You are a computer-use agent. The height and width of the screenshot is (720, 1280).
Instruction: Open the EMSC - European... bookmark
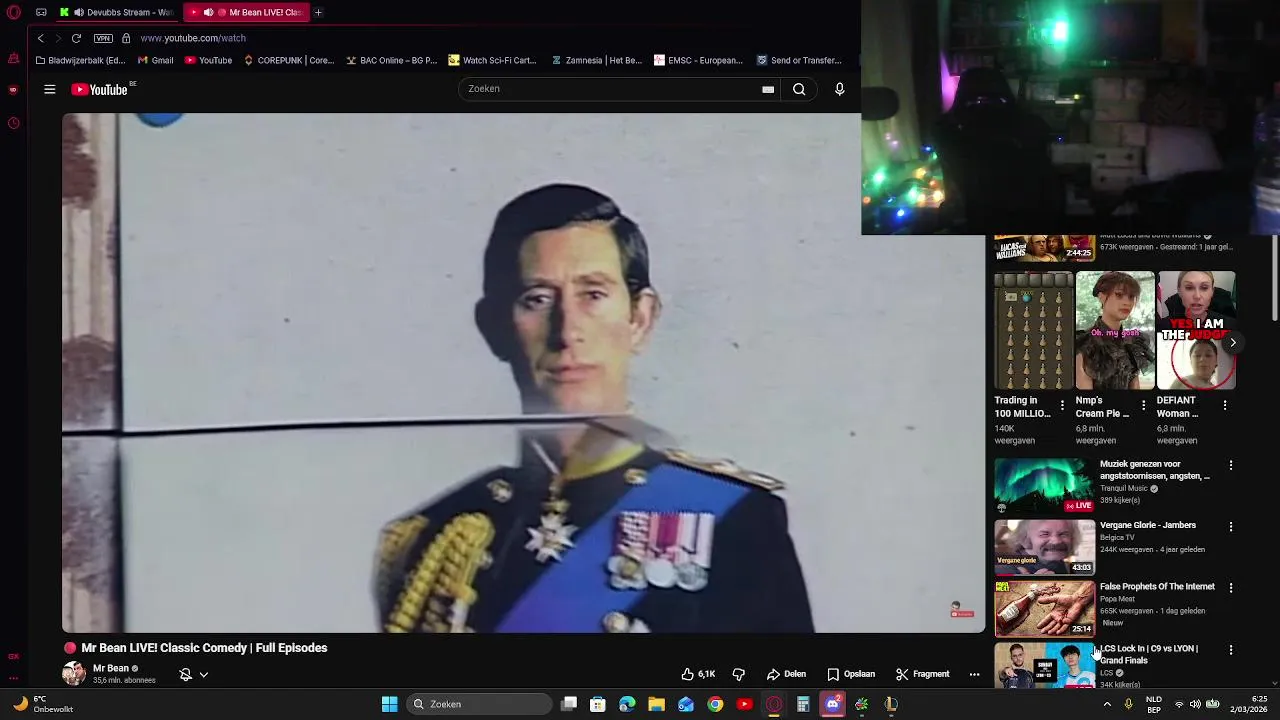[698, 60]
